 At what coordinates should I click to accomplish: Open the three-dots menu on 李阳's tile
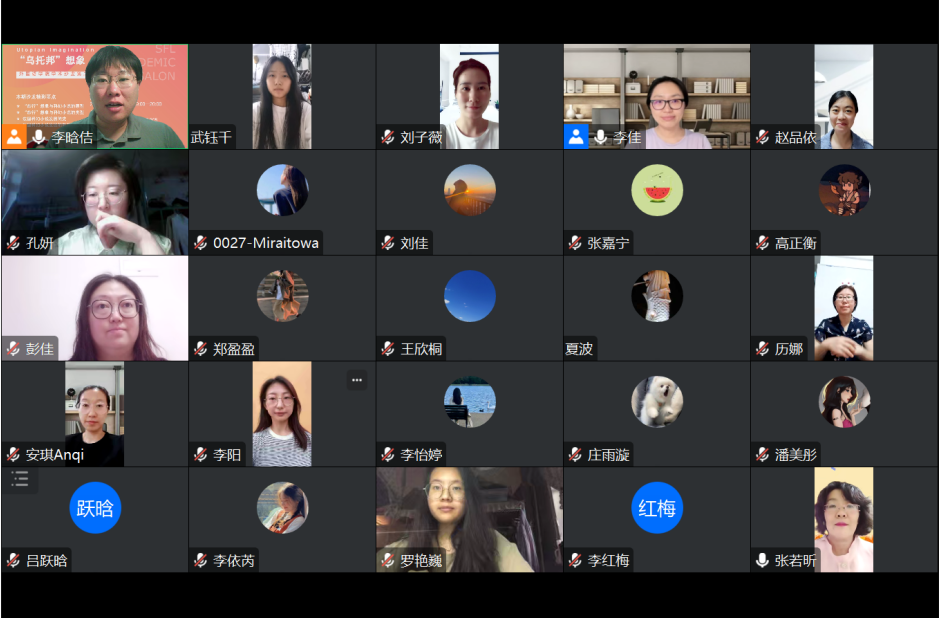point(357,380)
